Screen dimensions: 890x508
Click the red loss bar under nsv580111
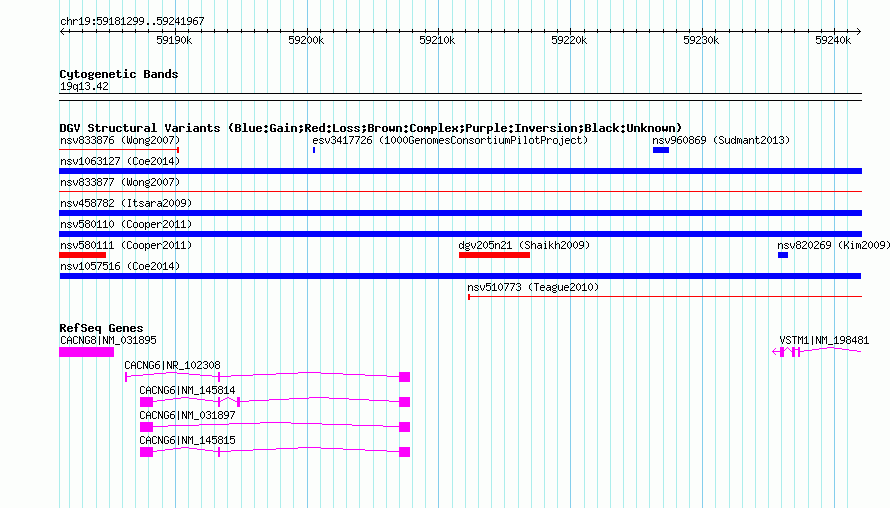pos(82,255)
